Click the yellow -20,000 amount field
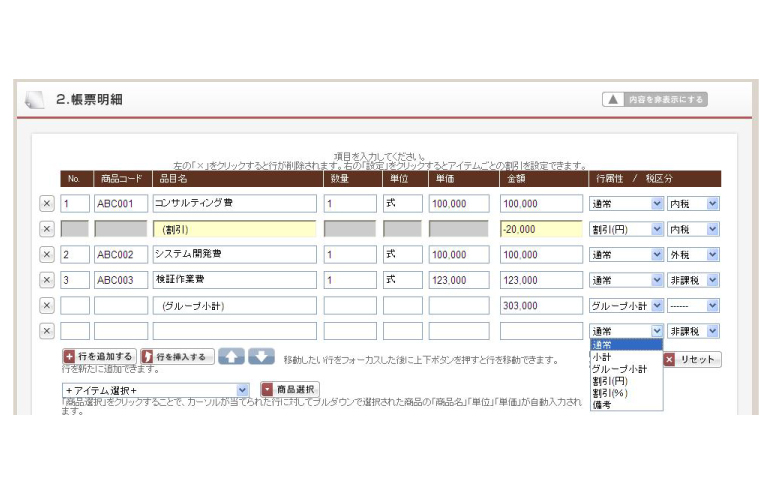 coord(541,229)
